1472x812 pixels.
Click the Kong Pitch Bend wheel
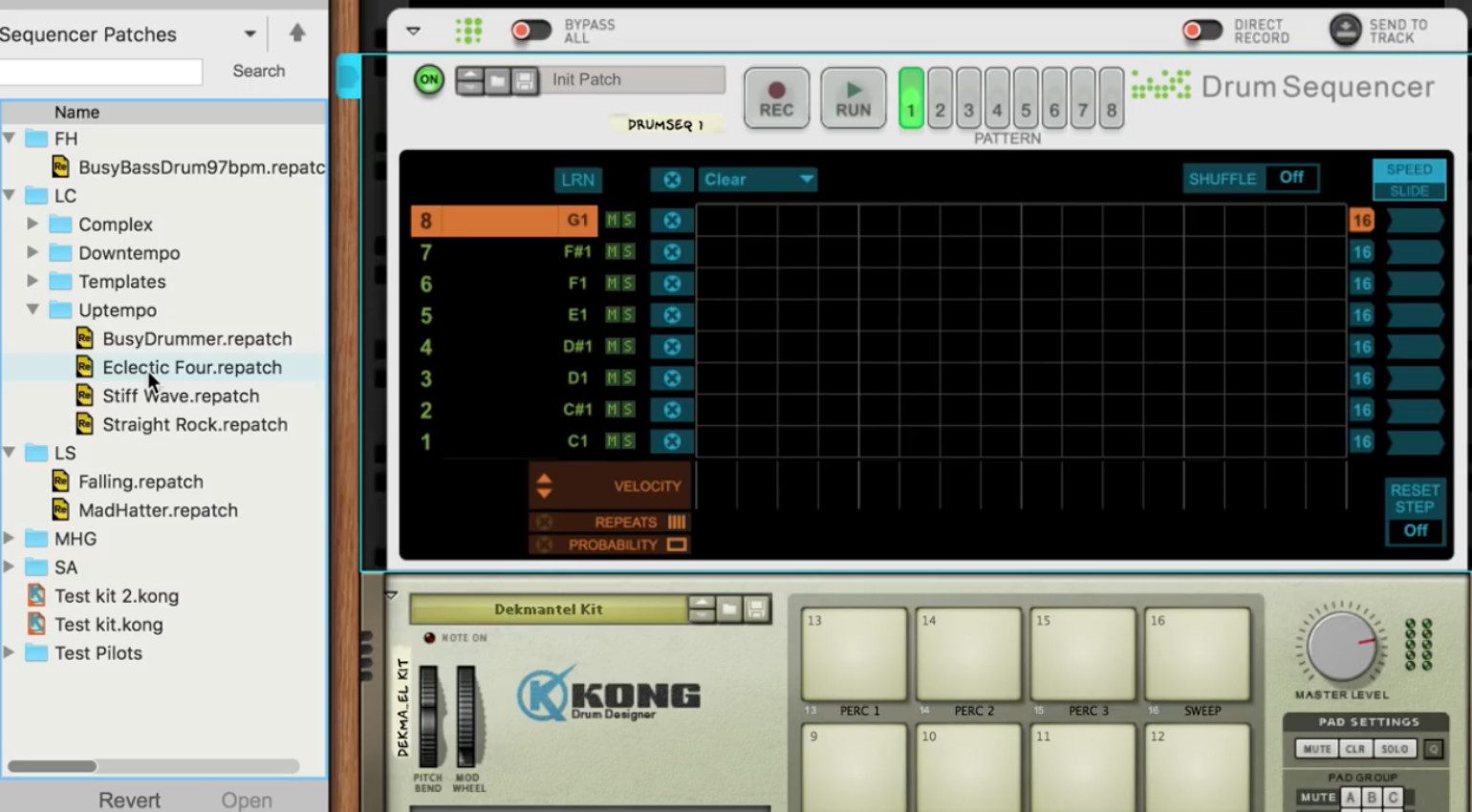click(428, 716)
